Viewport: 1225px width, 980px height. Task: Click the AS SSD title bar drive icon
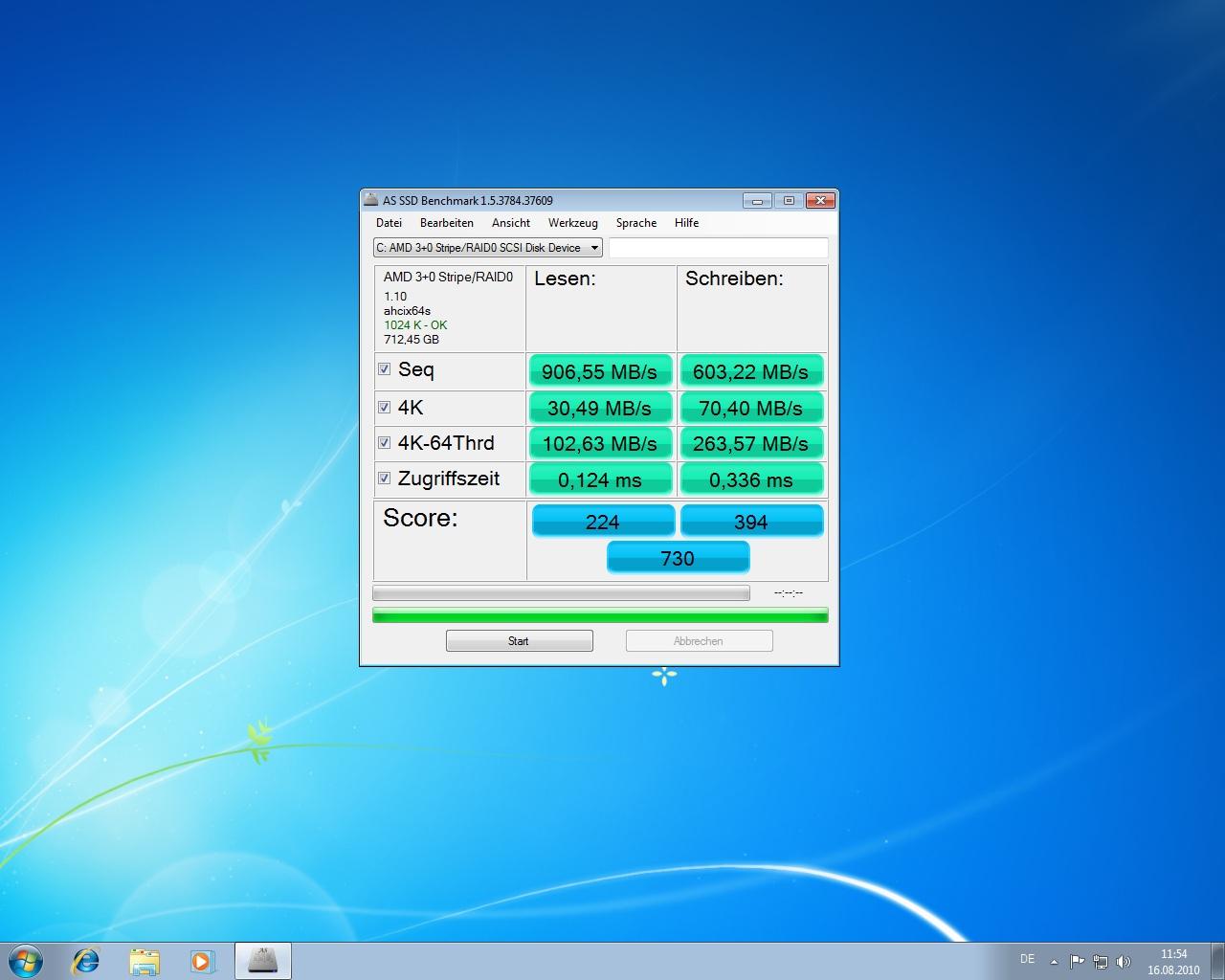pyautogui.click(x=371, y=200)
